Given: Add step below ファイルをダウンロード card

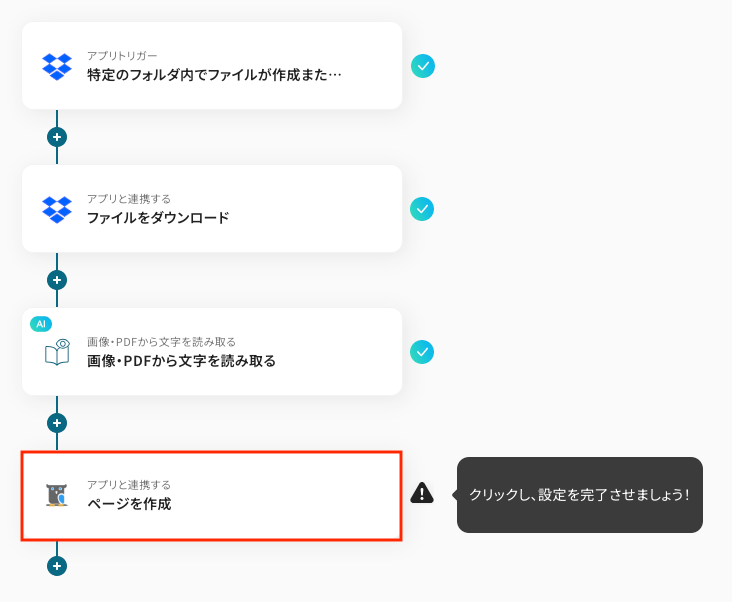Looking at the screenshot, I should [x=57, y=280].
